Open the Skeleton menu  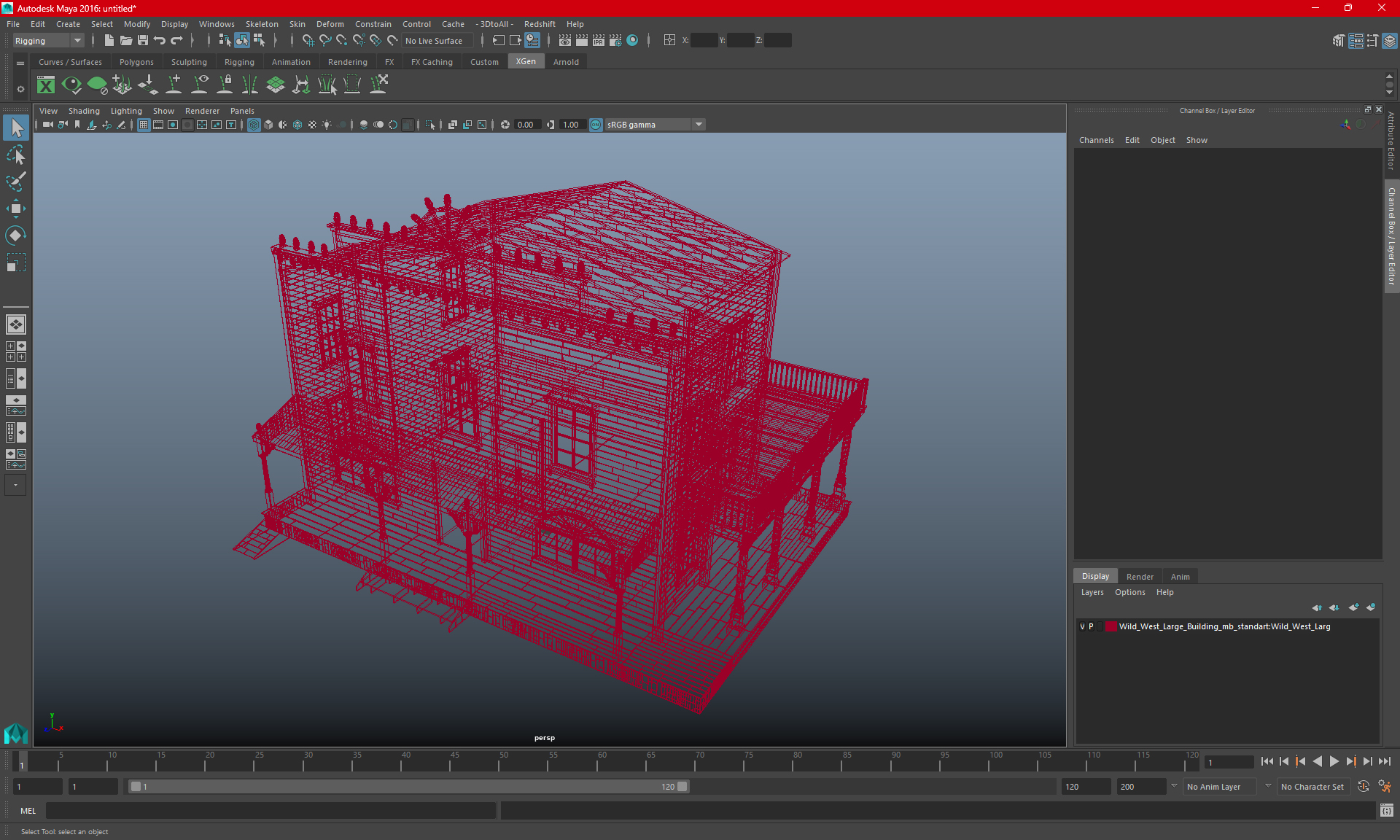click(x=262, y=24)
